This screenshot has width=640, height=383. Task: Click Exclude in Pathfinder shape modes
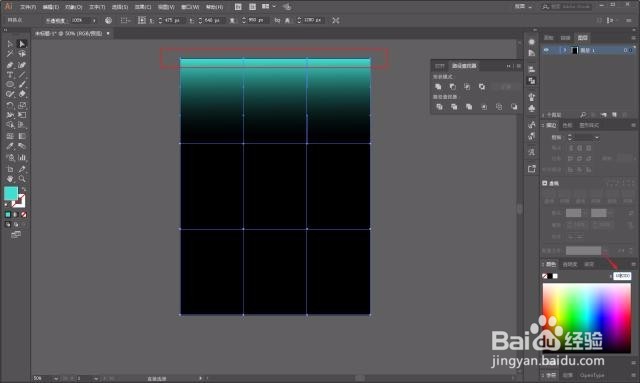point(482,87)
